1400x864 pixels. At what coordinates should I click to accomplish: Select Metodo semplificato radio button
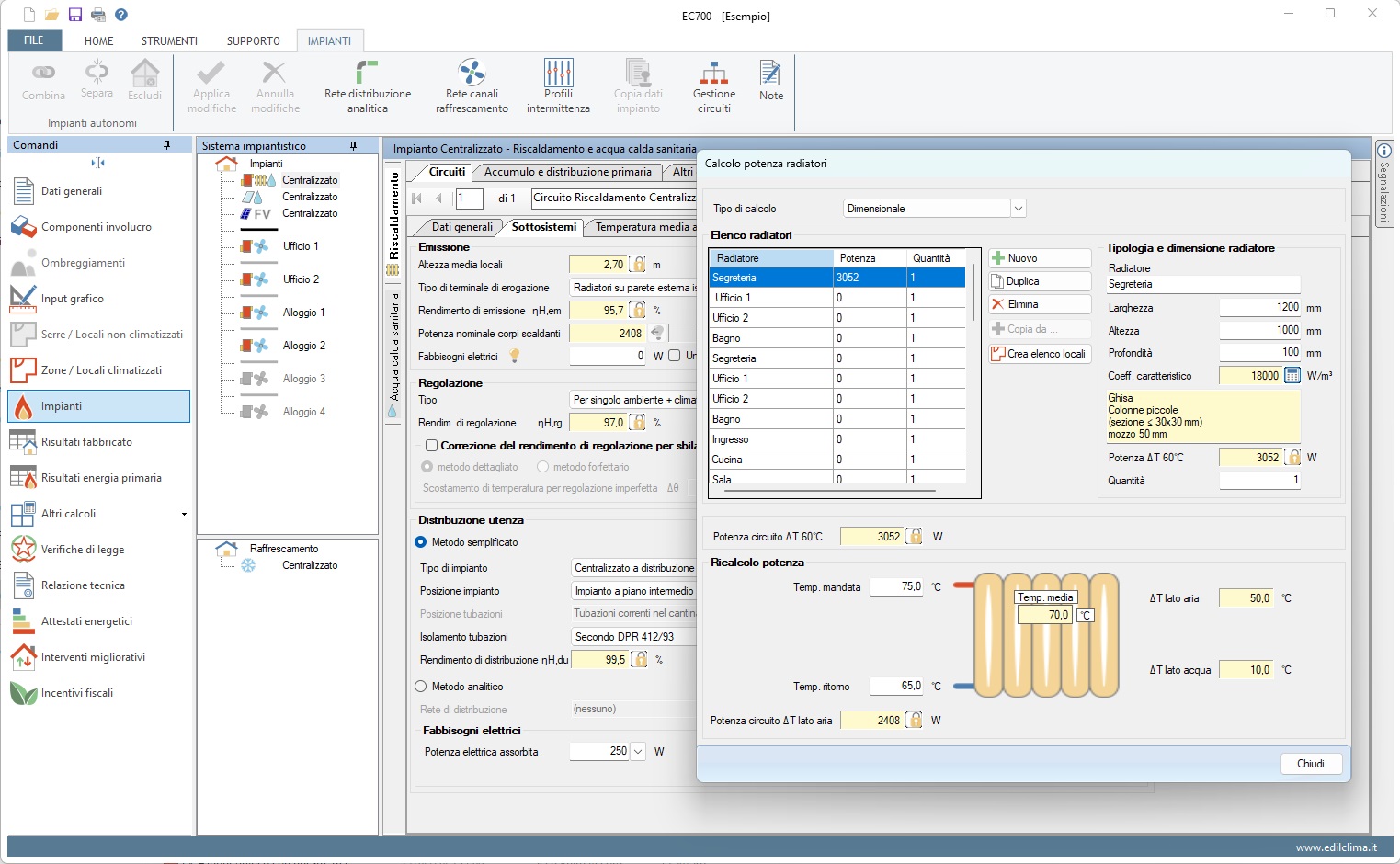[x=421, y=542]
